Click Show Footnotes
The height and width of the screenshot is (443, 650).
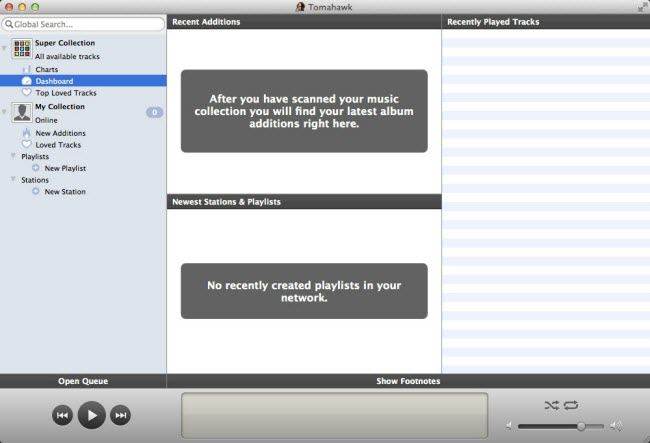408,381
